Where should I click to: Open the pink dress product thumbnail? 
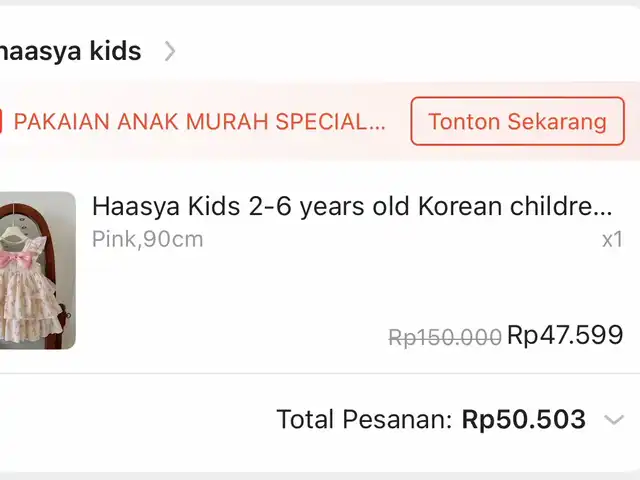tap(38, 270)
